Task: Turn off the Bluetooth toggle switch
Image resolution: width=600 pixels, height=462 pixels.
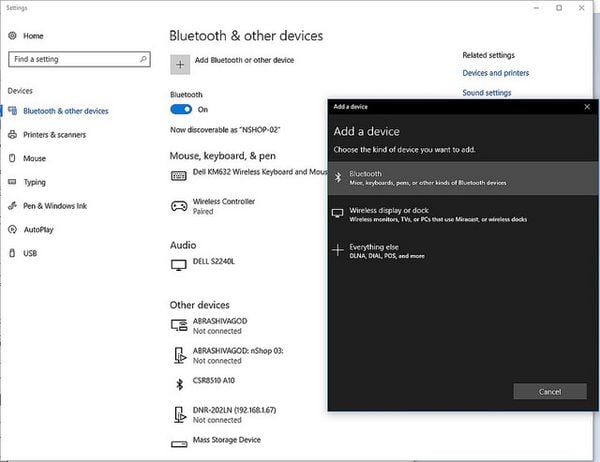Action: [x=181, y=109]
